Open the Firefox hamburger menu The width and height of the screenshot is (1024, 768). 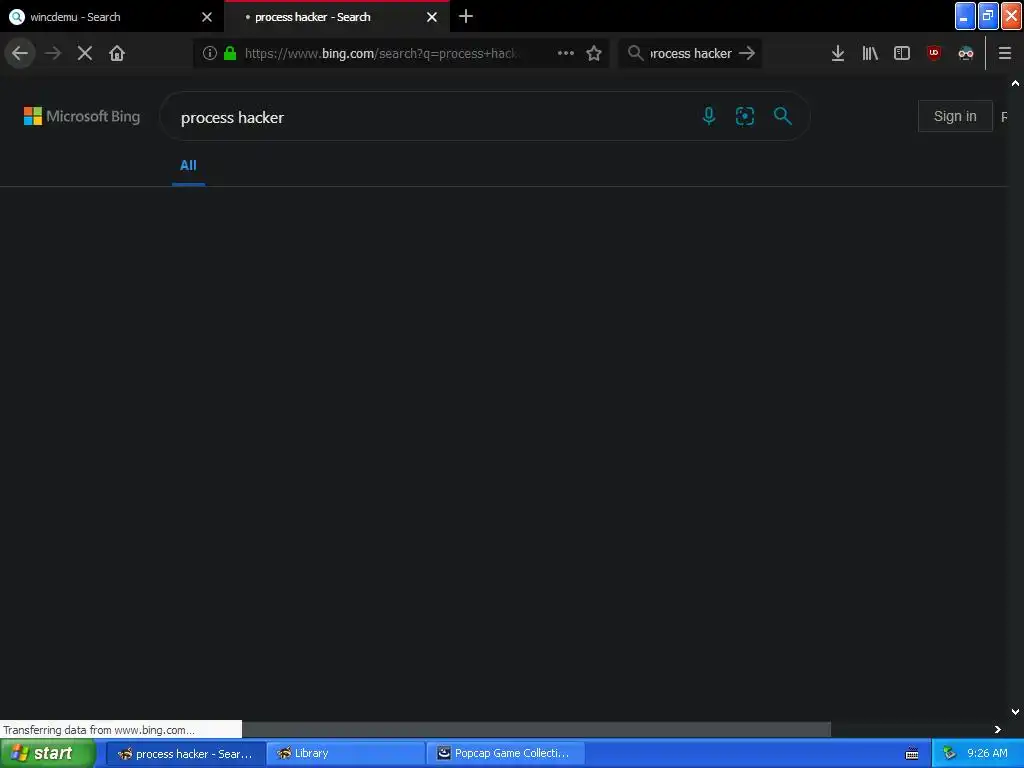coord(1005,53)
